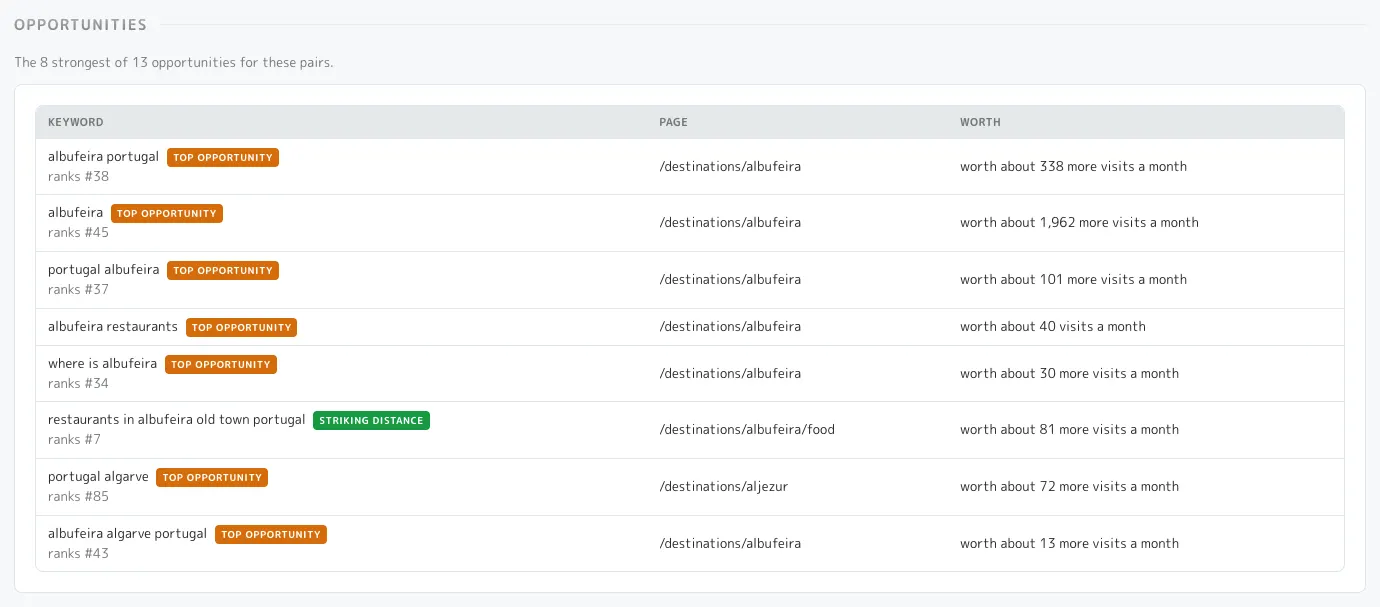Screen dimensions: 1380x607
Task: Click the WORTH column header
Action: pyautogui.click(x=980, y=122)
